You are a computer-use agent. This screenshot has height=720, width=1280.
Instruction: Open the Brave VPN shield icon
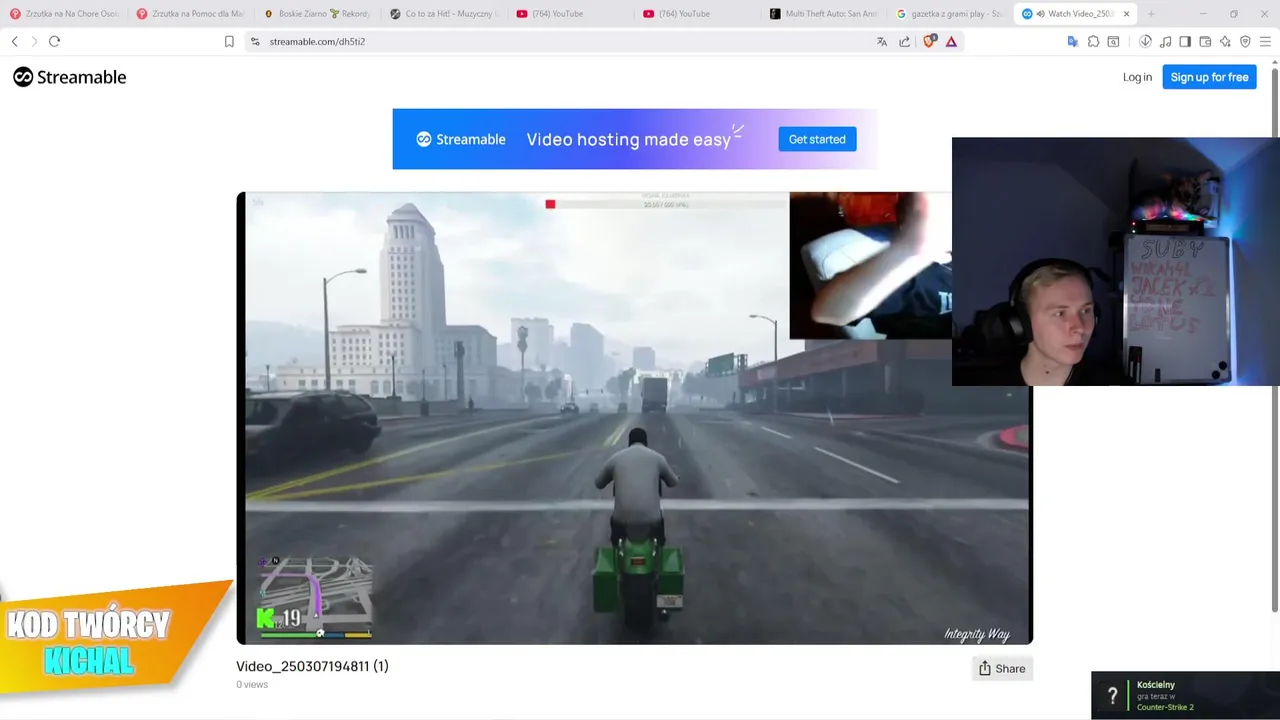1245,41
